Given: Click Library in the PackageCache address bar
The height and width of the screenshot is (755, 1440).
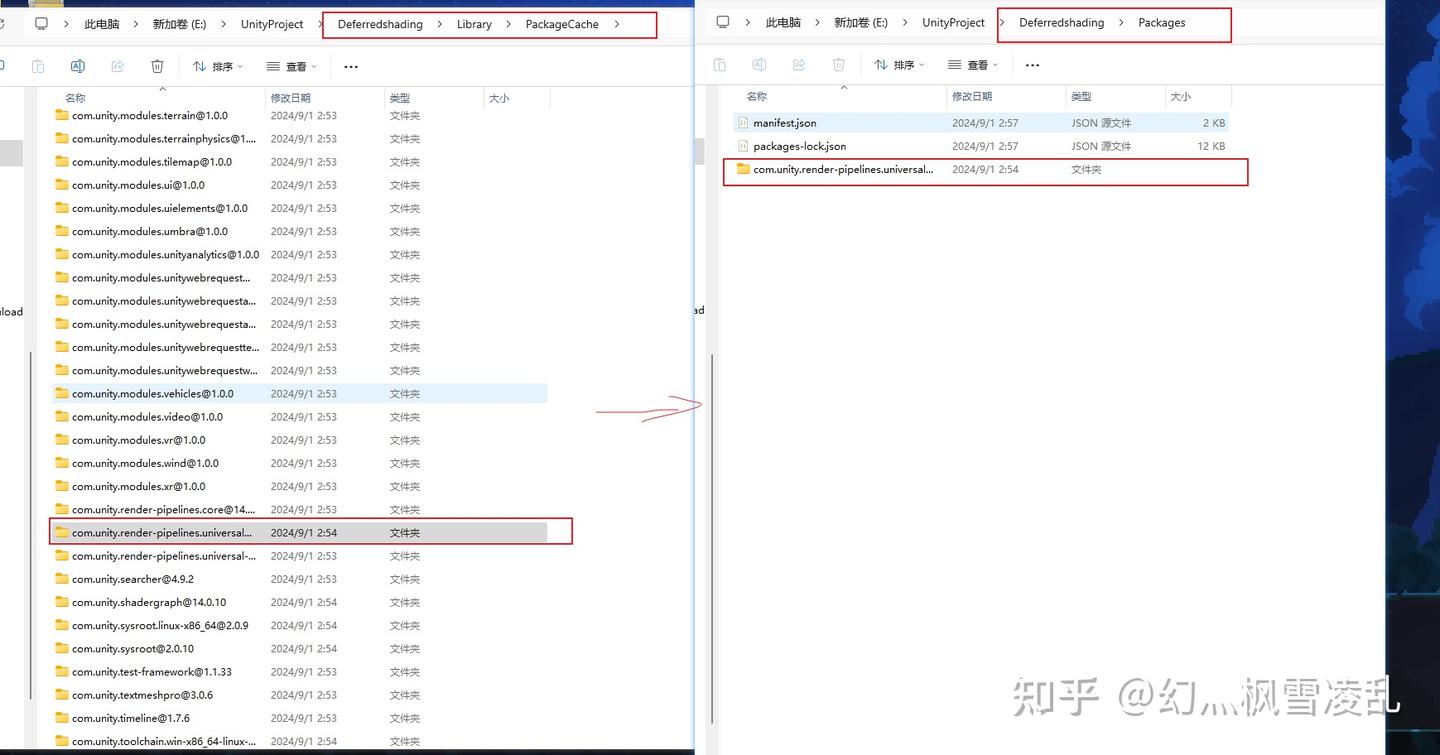Looking at the screenshot, I should tap(474, 24).
